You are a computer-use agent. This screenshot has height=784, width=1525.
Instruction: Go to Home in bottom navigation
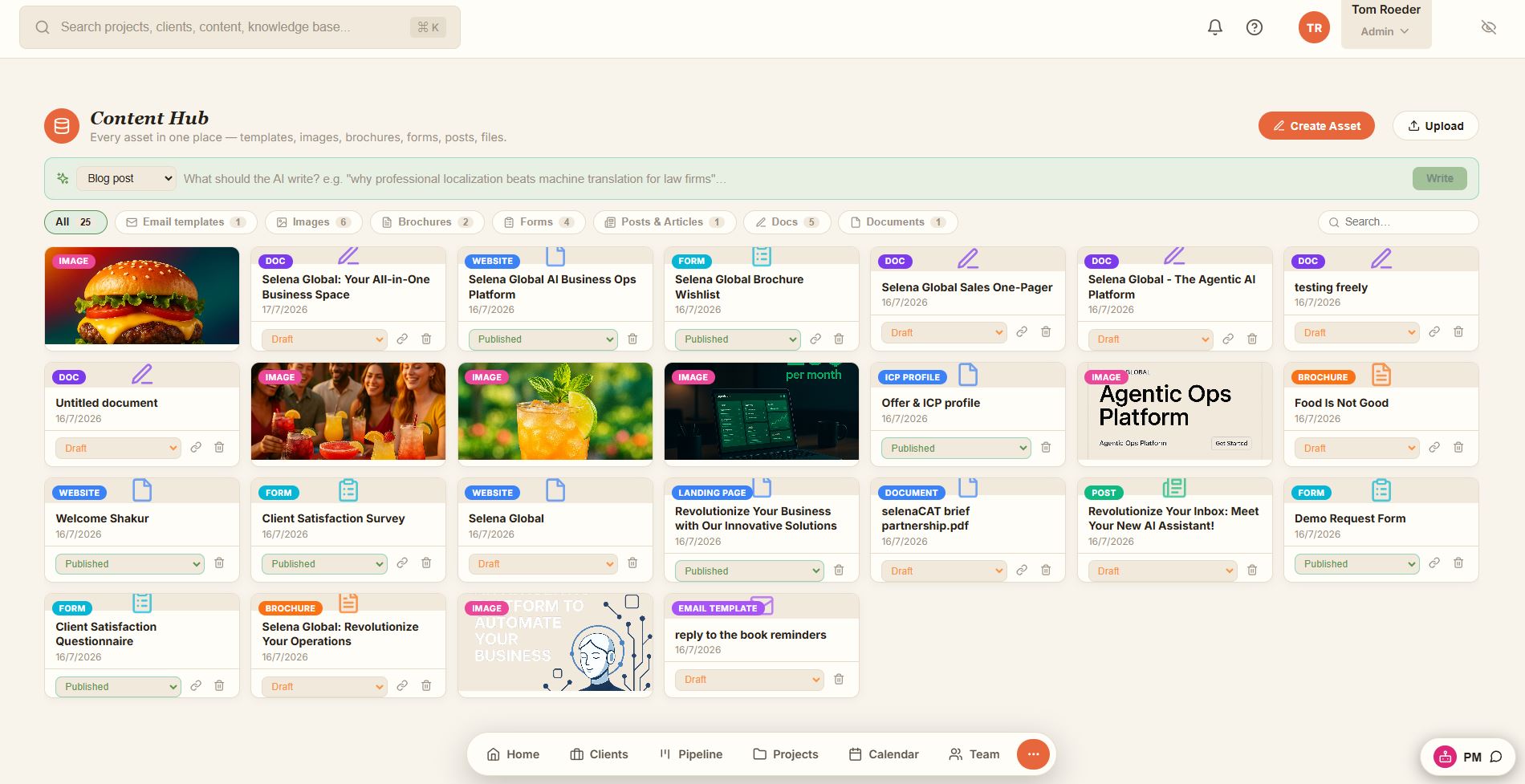coord(513,754)
